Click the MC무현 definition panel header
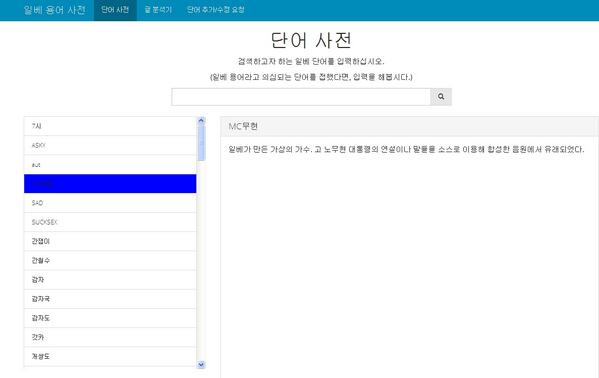 [410, 127]
